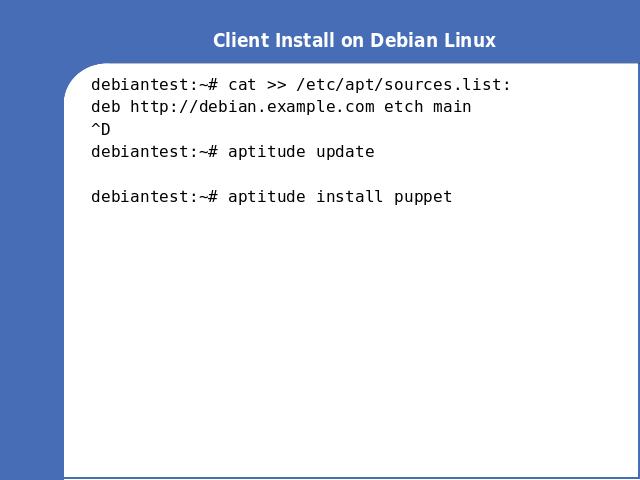Click the 'cat >>' command text
The image size is (640, 480).
(x=257, y=85)
